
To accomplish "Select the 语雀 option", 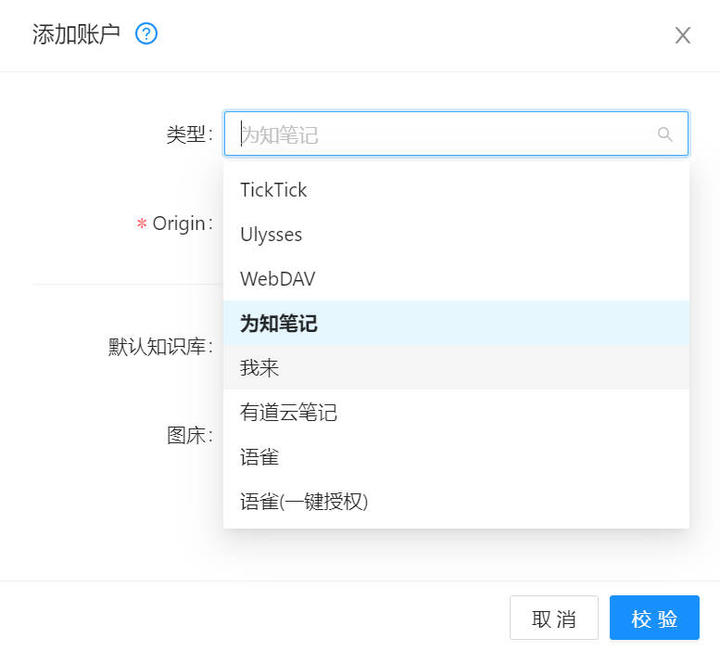I will 456,457.
